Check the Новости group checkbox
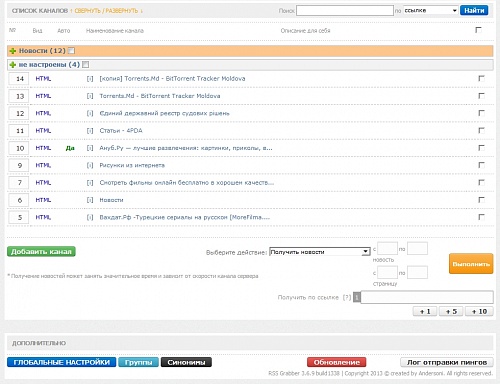This screenshot has height=384, width=500. pyautogui.click(x=71, y=51)
